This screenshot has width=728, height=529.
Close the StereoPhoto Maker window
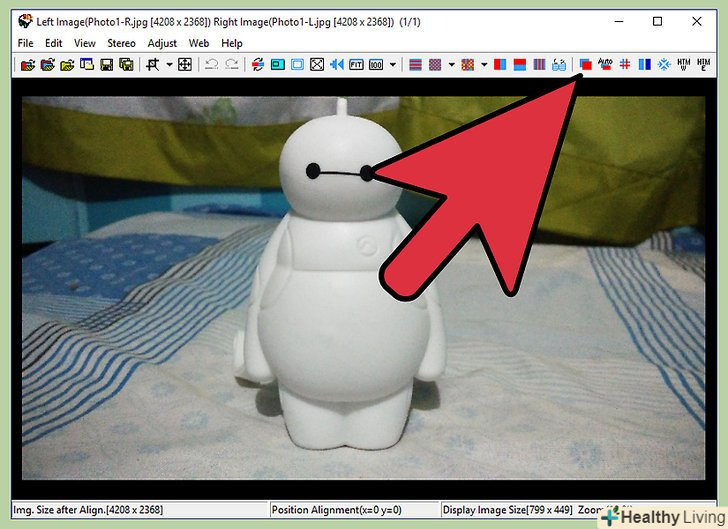pos(696,21)
